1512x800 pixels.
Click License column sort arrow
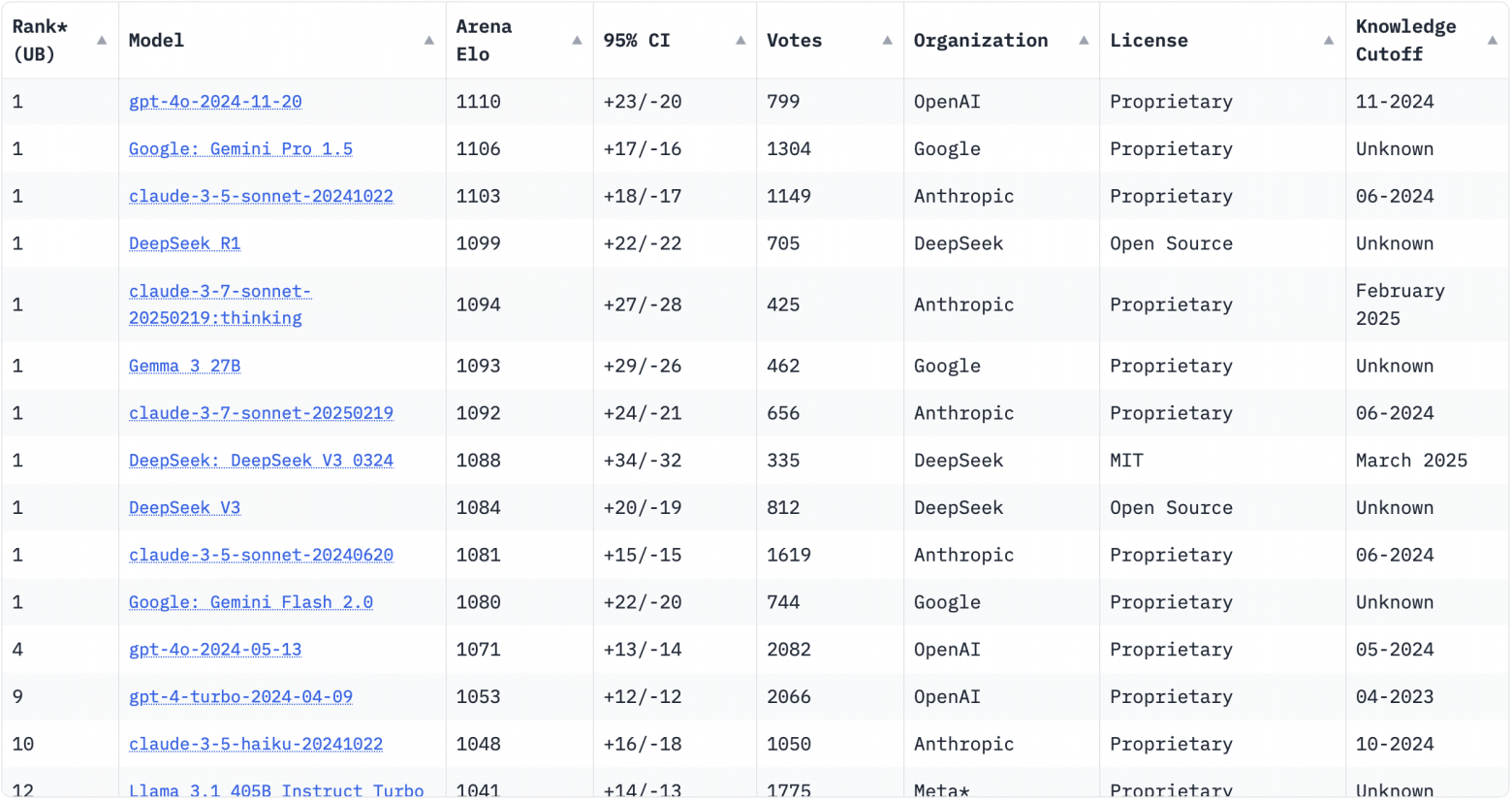point(1329,41)
